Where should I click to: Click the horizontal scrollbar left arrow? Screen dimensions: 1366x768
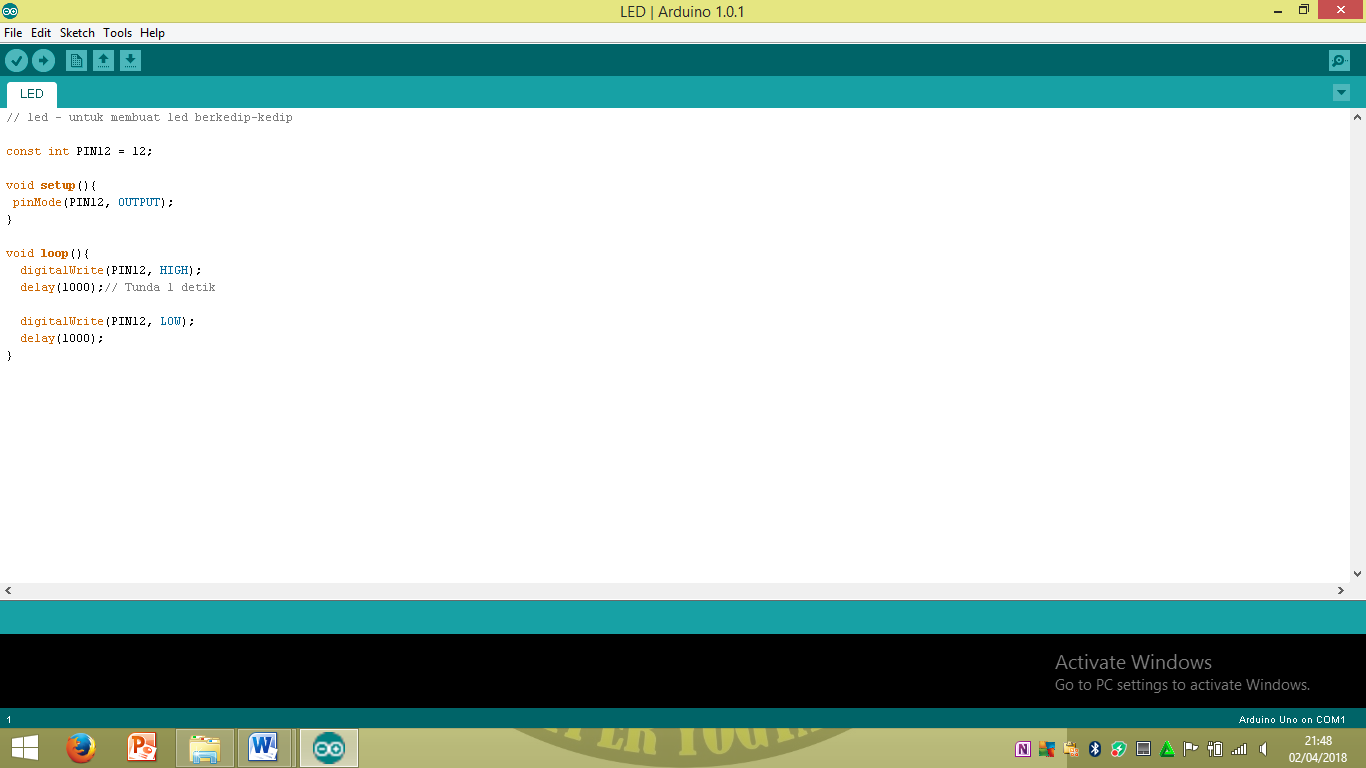point(8,591)
